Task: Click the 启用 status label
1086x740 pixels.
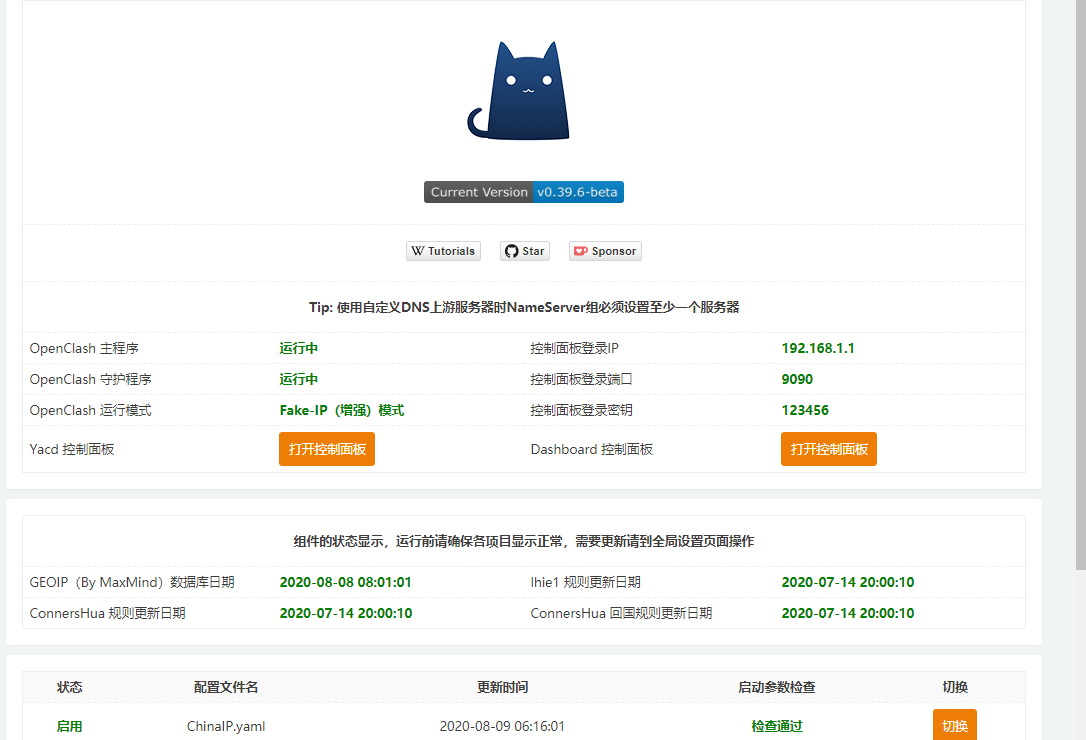Action: [69, 724]
